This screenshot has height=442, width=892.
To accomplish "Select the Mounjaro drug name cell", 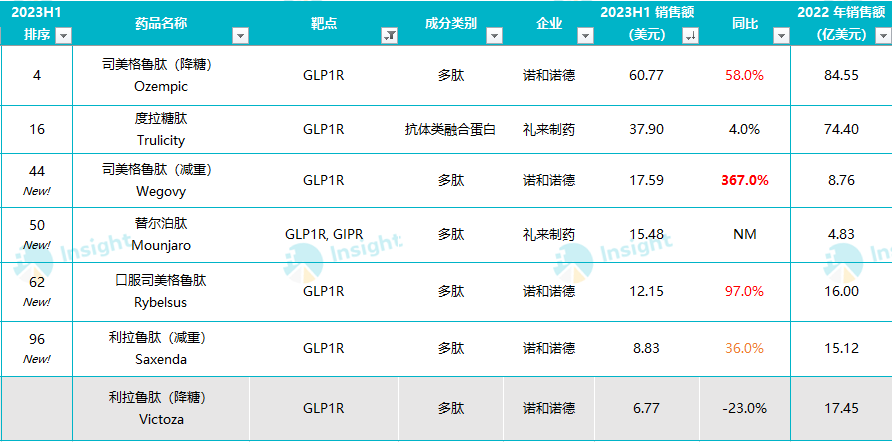I will point(162,234).
